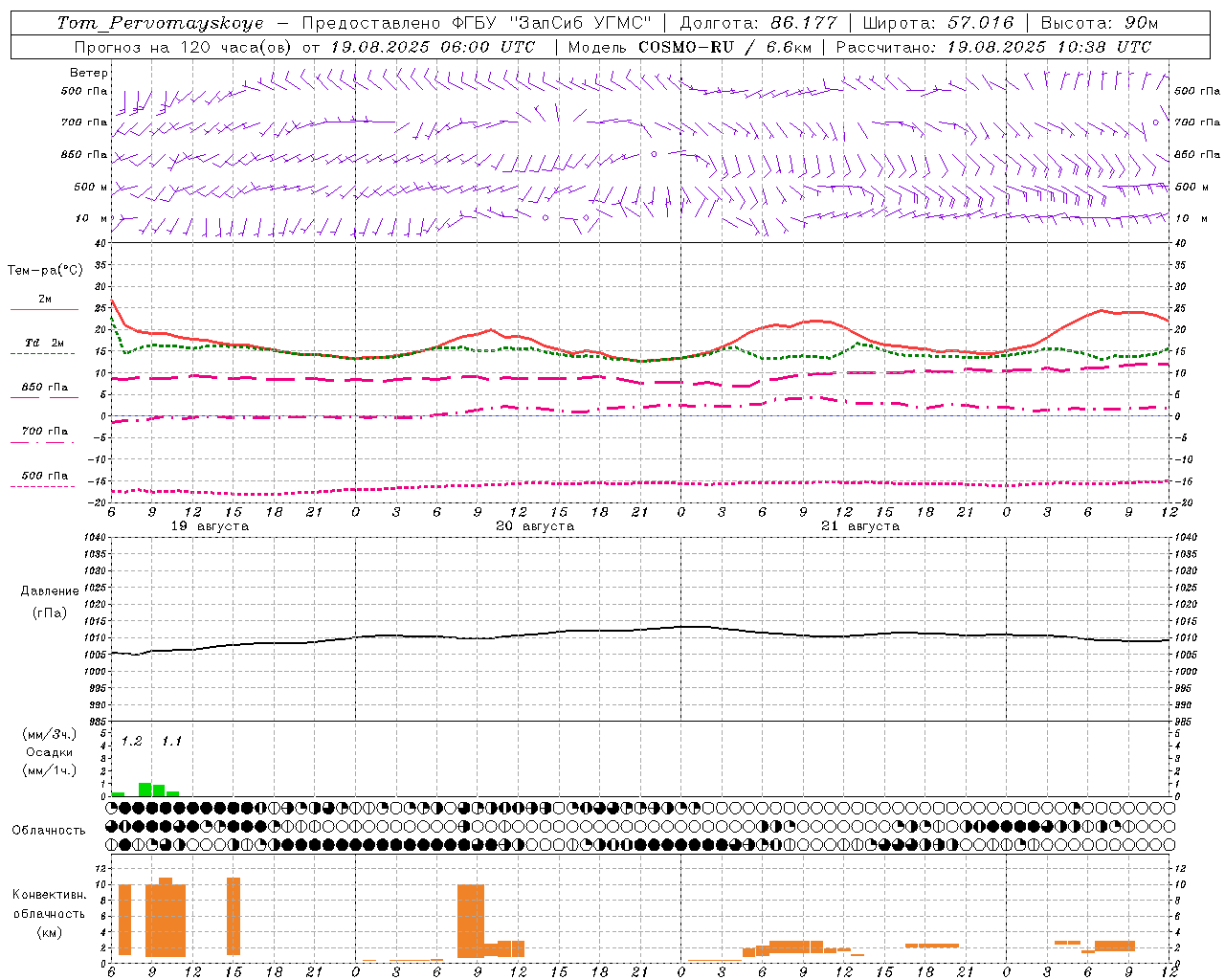Click the Осадки precipitation label
The width and height of the screenshot is (1225, 980).
click(50, 752)
